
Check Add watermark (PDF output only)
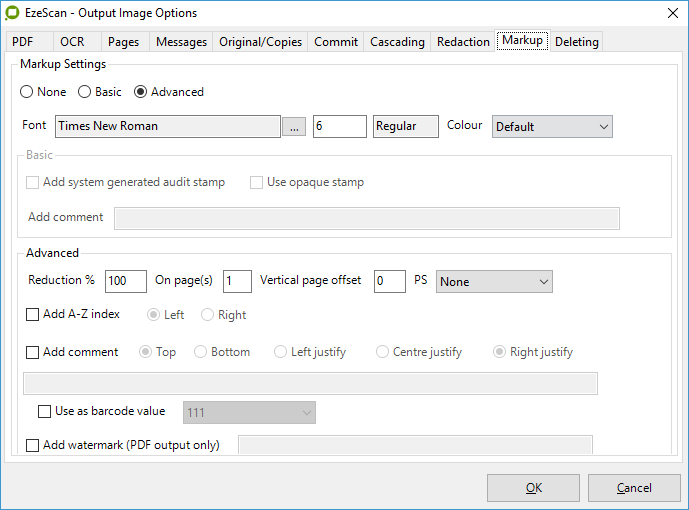coord(33,445)
